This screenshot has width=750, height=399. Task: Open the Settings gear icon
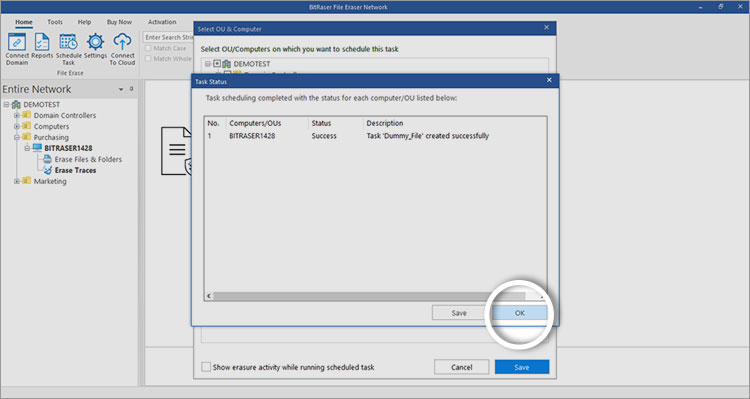[95, 42]
